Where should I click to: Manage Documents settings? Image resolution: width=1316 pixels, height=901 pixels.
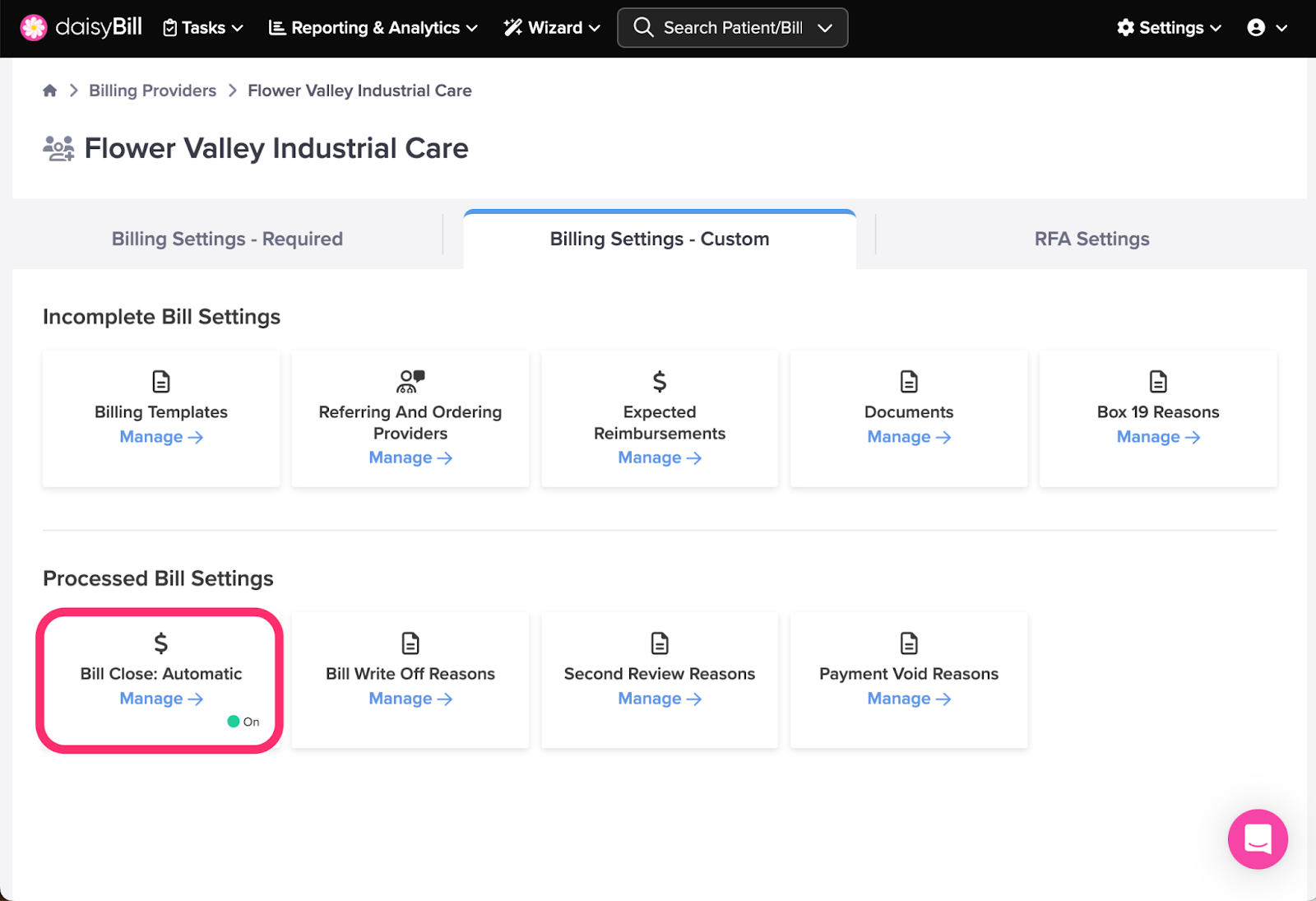click(x=909, y=437)
